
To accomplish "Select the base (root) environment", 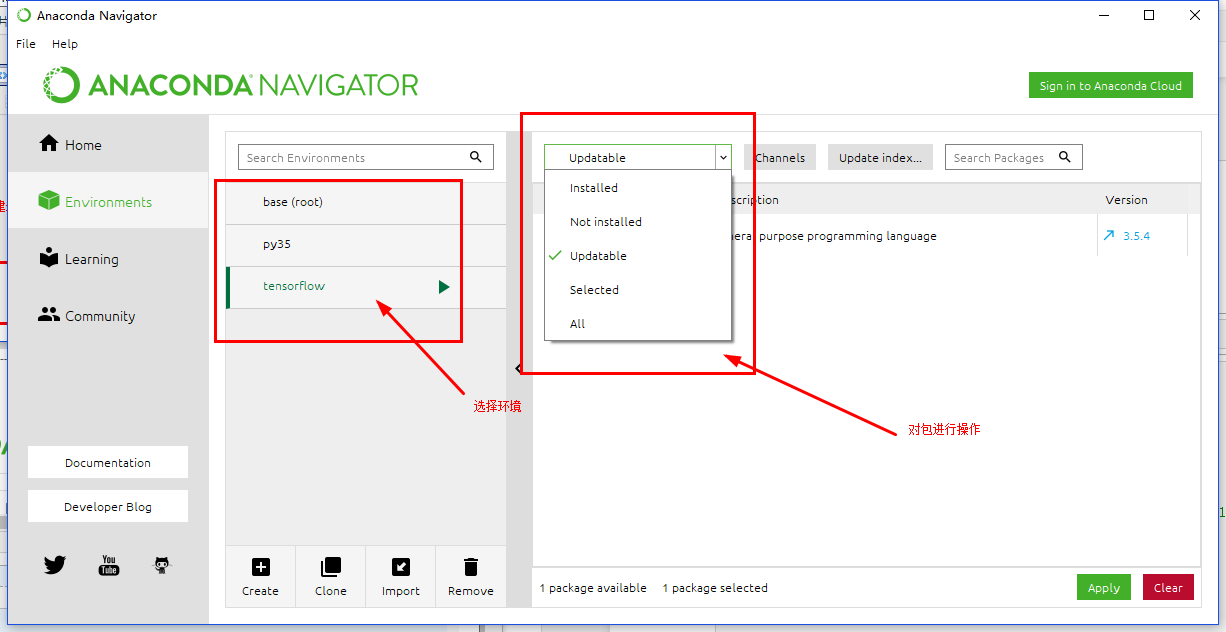I will click(366, 202).
